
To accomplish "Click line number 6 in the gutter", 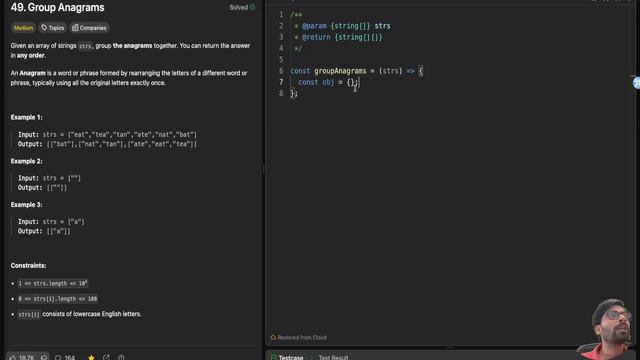I will point(281,71).
